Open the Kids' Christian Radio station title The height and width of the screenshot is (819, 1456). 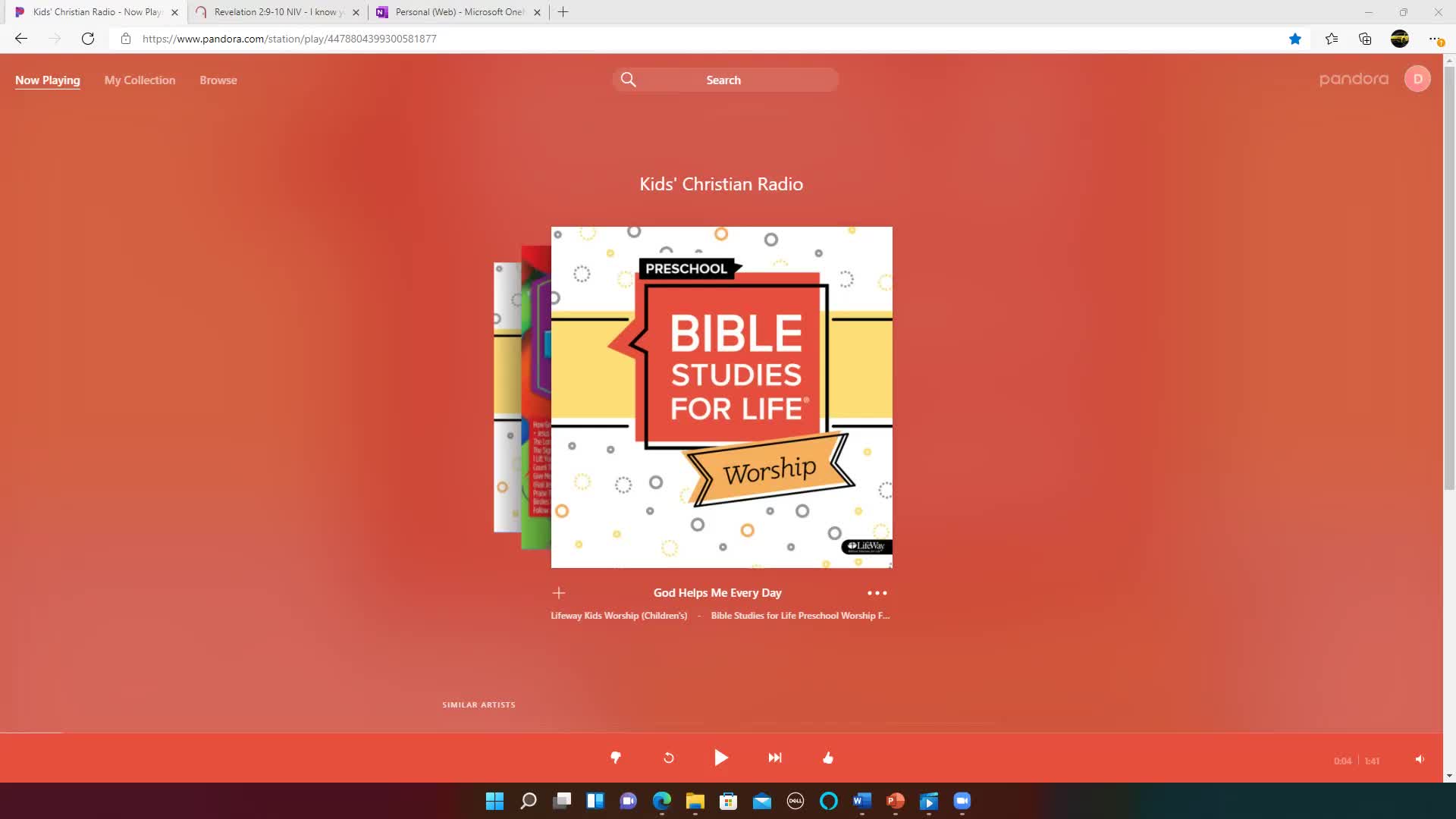721,184
